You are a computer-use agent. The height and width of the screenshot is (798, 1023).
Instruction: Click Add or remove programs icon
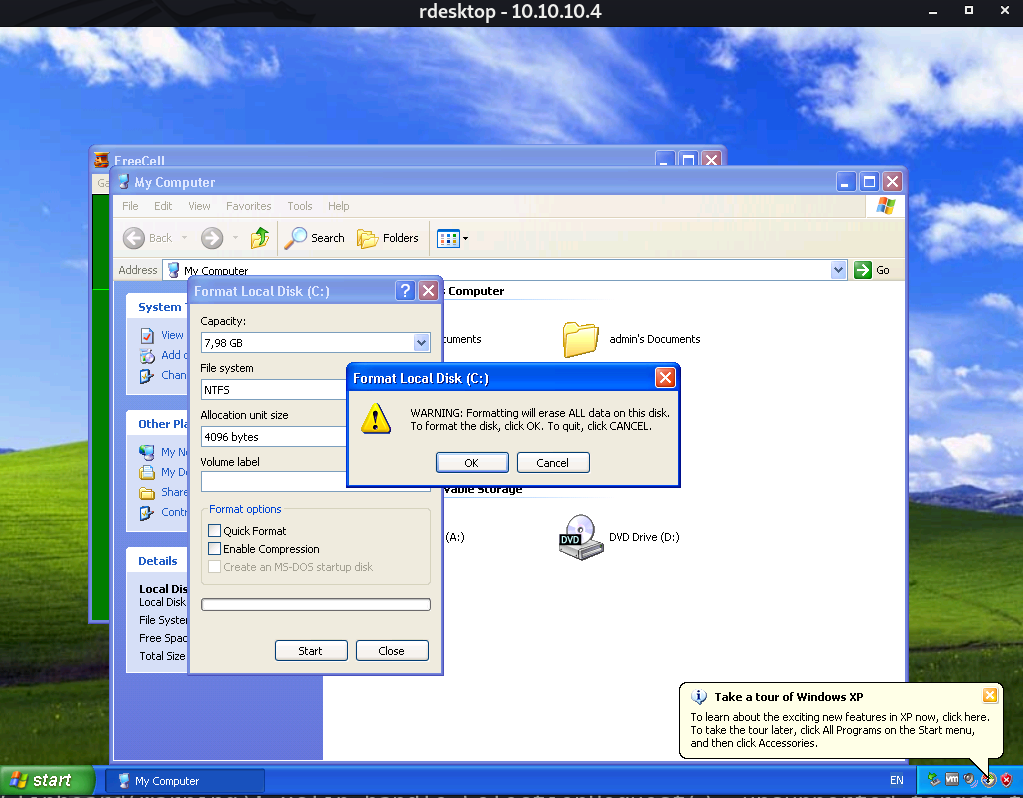pyautogui.click(x=147, y=356)
